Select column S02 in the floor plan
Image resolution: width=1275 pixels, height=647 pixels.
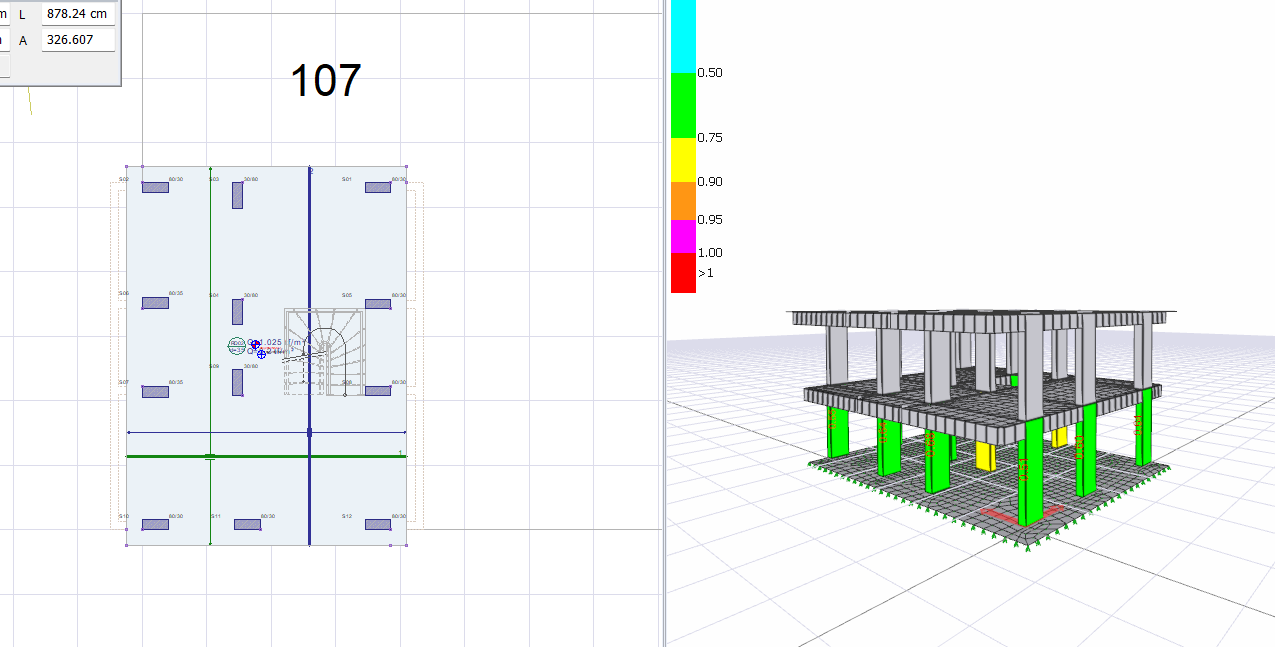tap(155, 187)
